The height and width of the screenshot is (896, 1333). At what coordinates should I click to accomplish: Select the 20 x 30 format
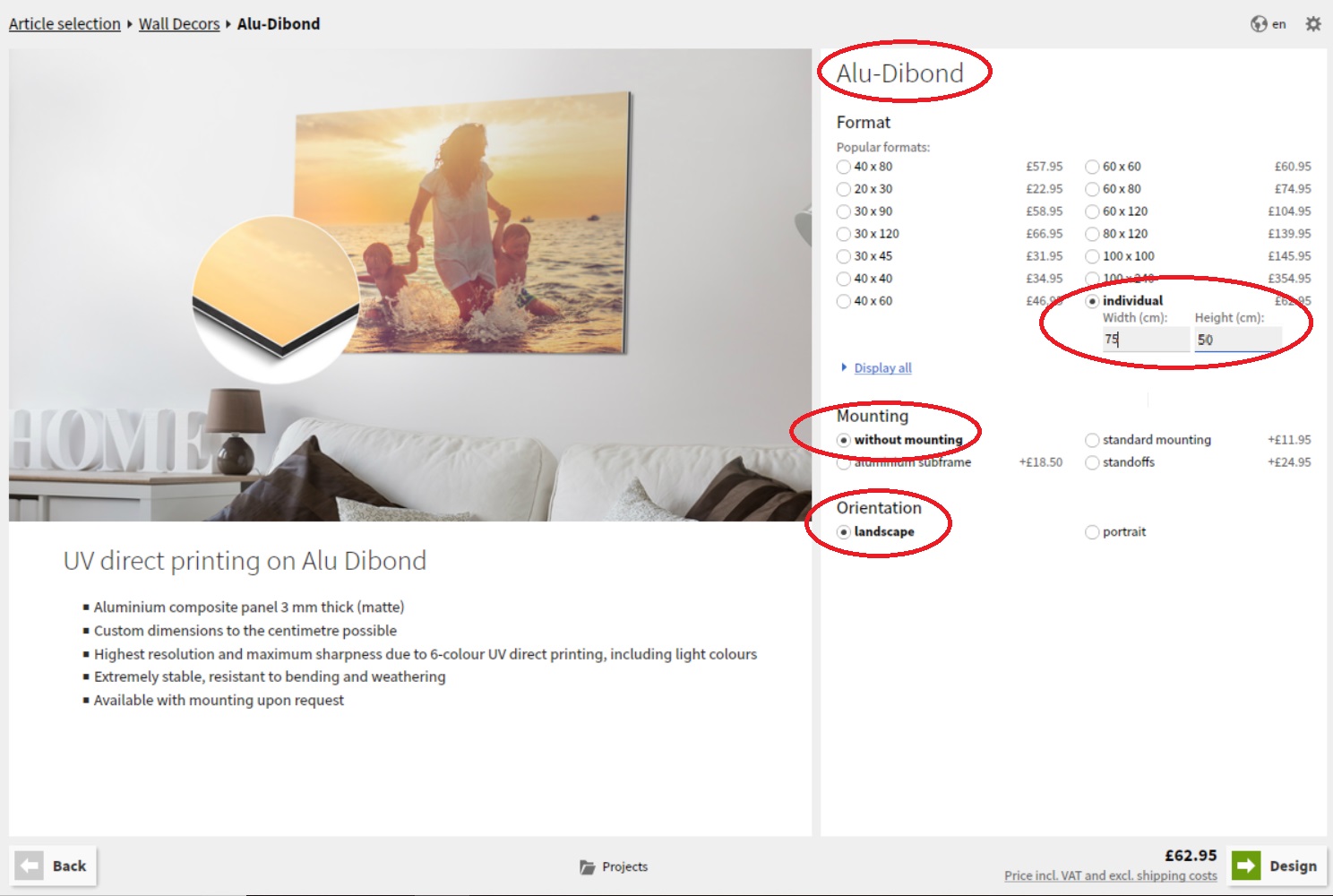point(844,189)
